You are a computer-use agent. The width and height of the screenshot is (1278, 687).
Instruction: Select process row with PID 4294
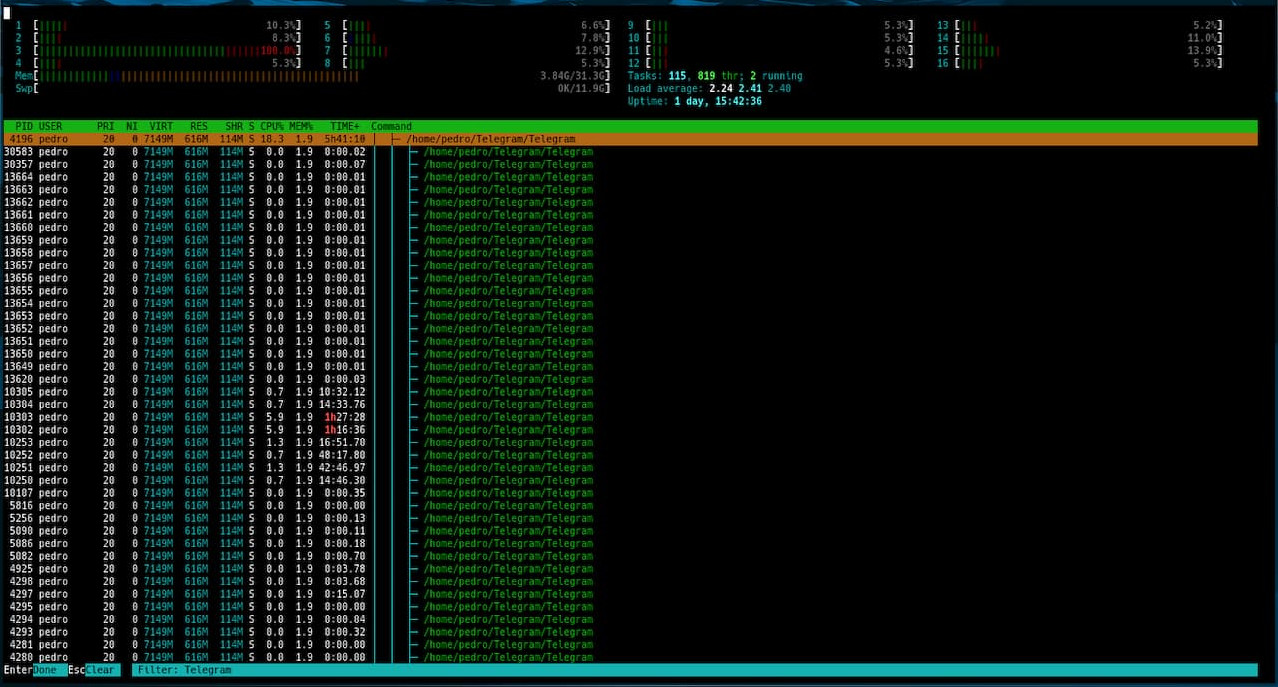pyautogui.click(x=630, y=619)
